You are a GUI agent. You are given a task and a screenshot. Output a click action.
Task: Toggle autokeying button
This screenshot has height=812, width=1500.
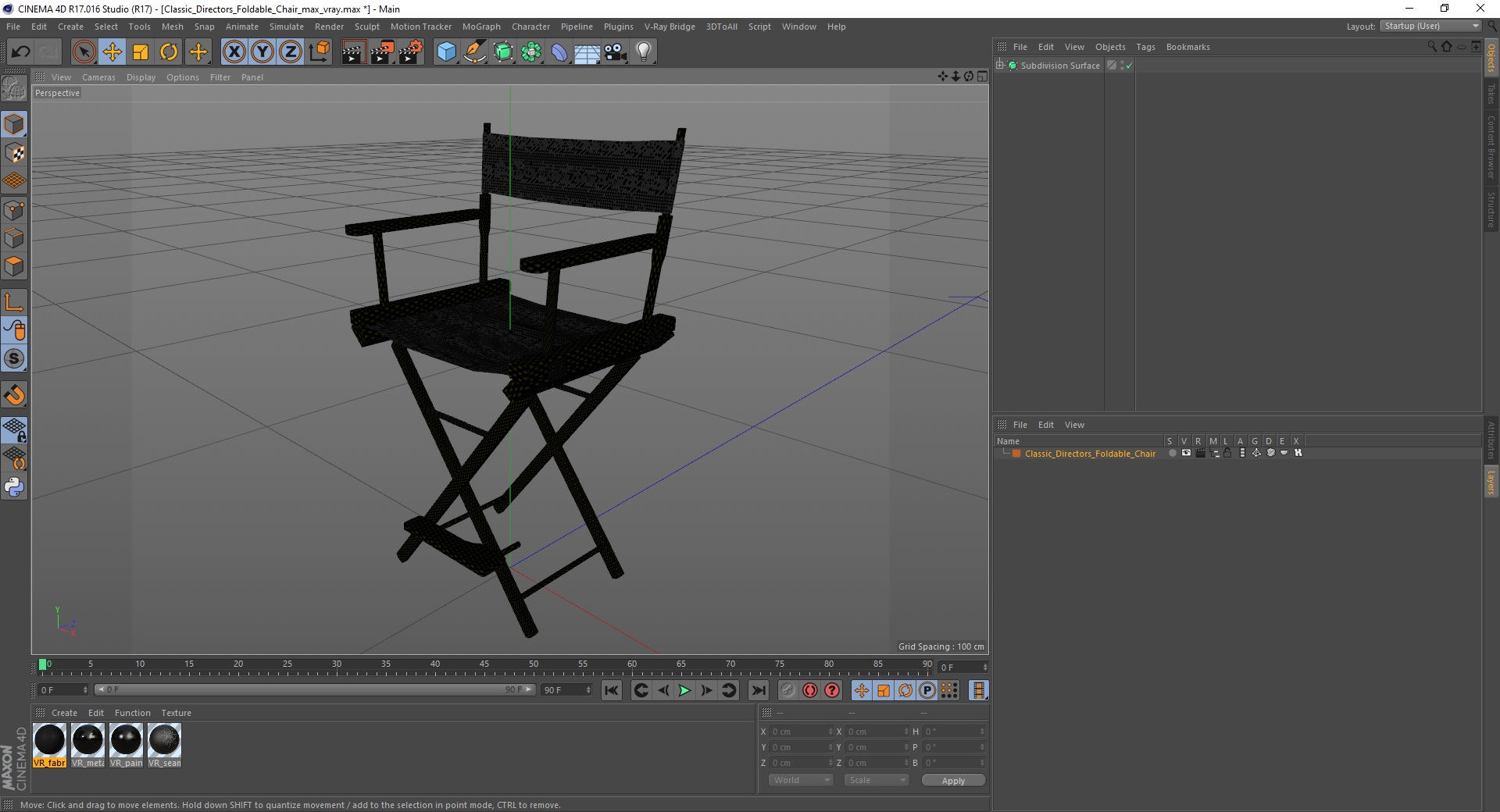(x=810, y=690)
